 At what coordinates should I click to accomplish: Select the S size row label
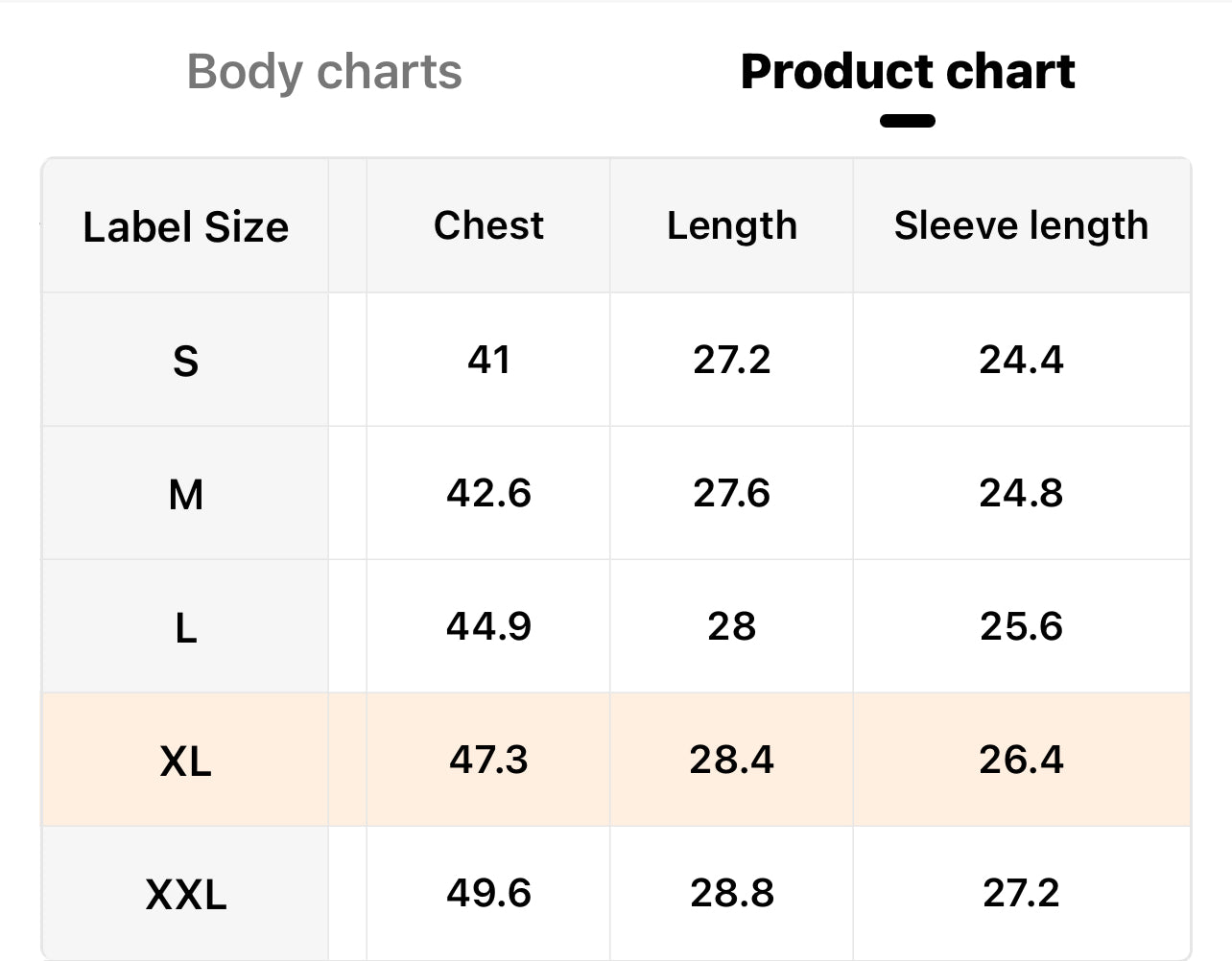(185, 361)
